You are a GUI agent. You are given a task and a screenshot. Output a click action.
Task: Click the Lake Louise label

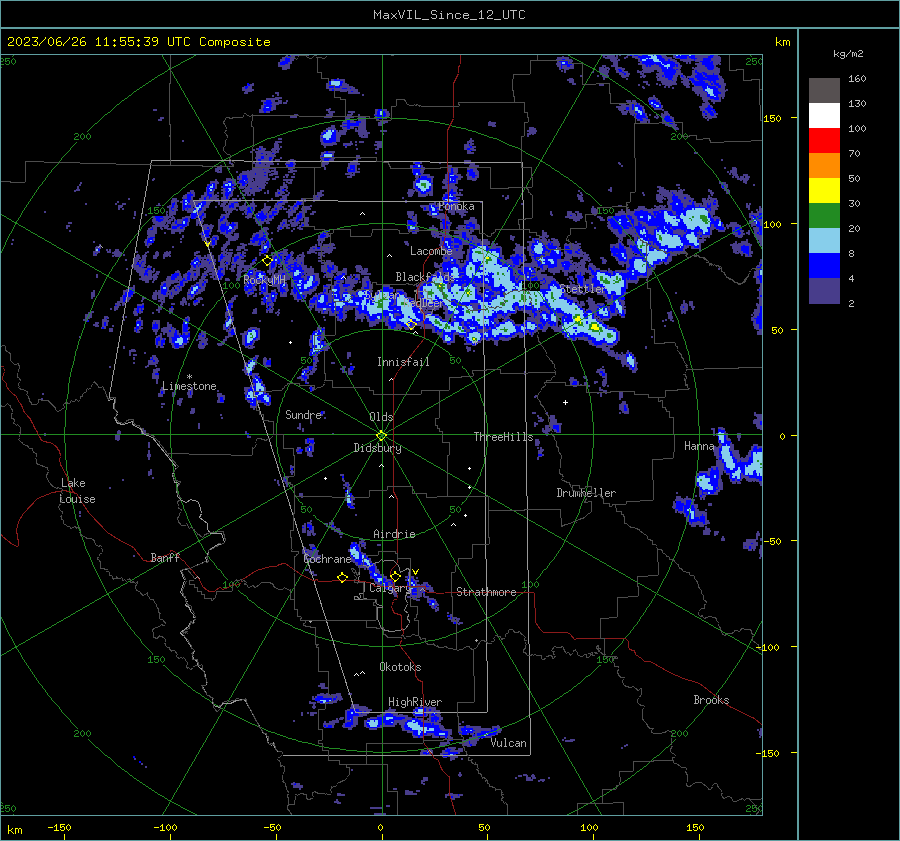tap(77, 491)
